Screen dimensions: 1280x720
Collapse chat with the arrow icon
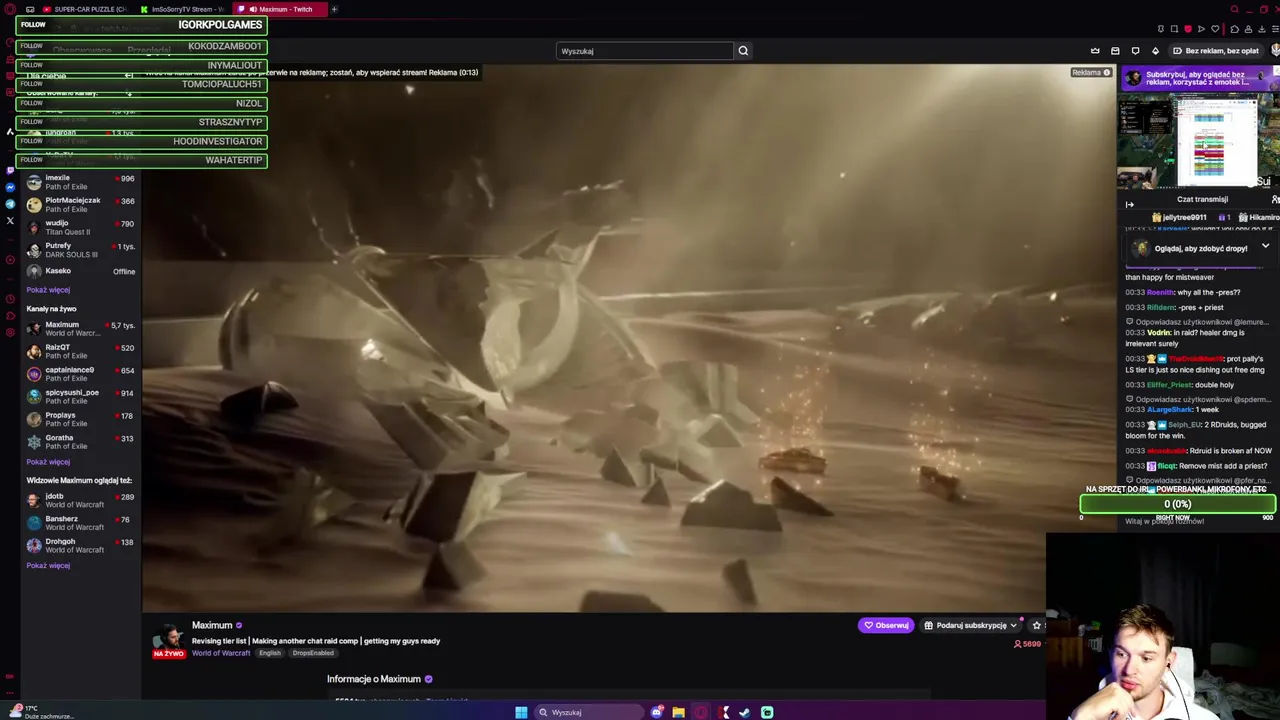(x=1130, y=205)
